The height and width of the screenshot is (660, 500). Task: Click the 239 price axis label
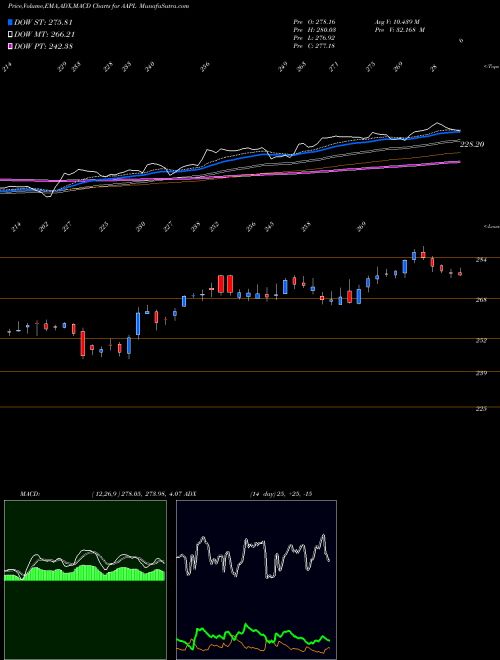click(481, 373)
